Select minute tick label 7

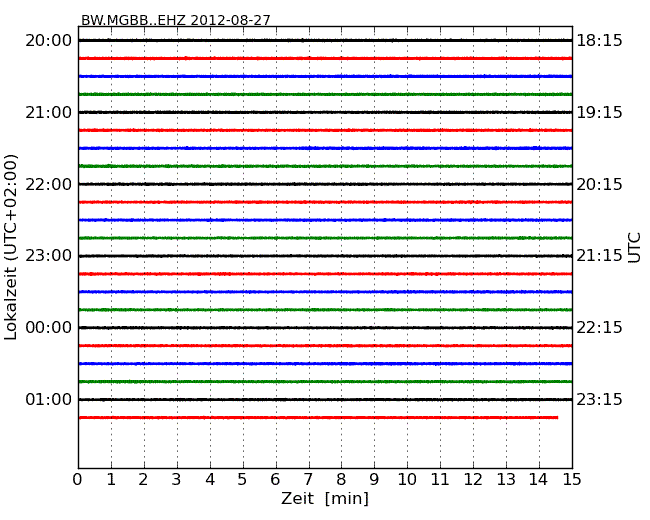tap(308, 479)
